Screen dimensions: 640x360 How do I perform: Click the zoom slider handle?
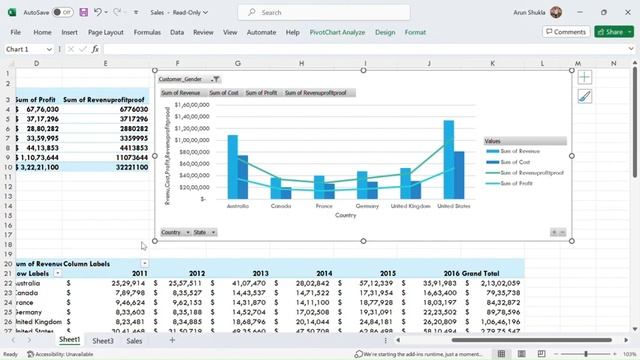(x=586, y=354)
